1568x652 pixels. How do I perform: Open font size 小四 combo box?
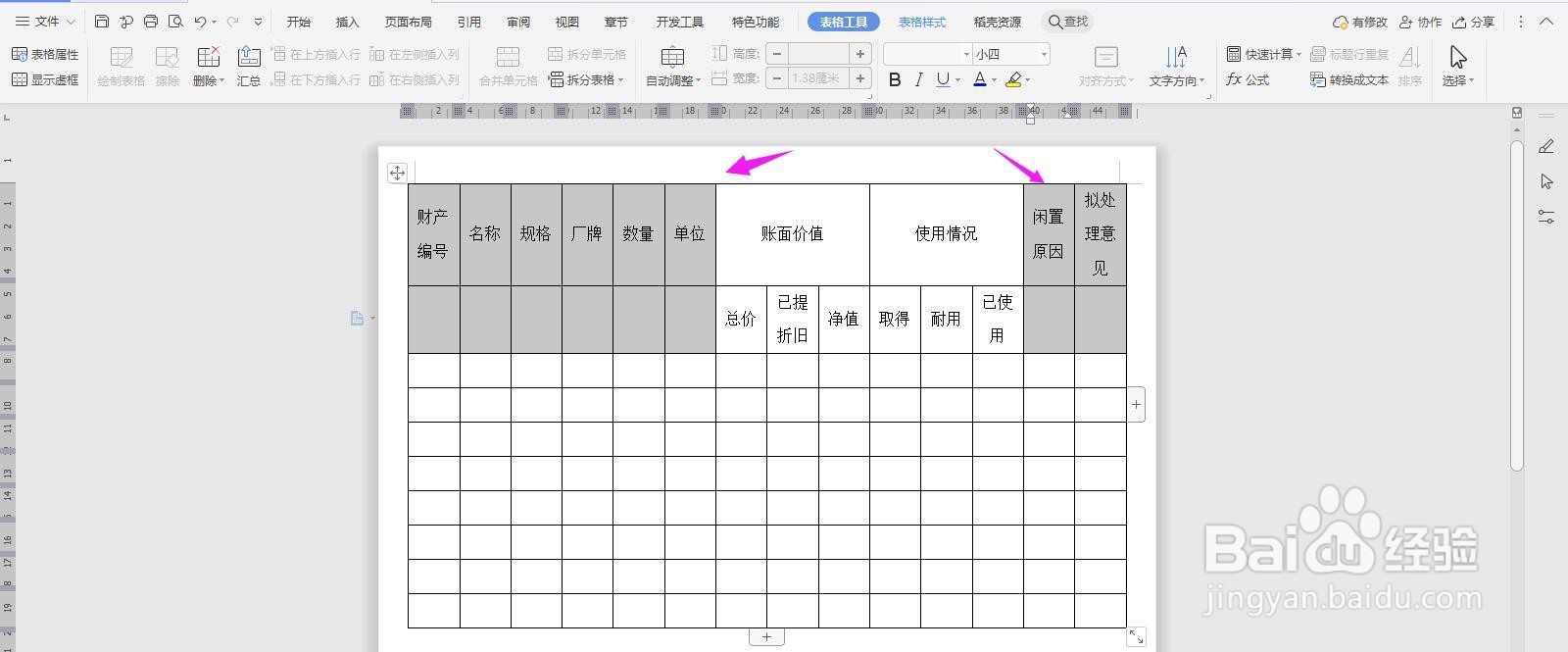point(1011,54)
